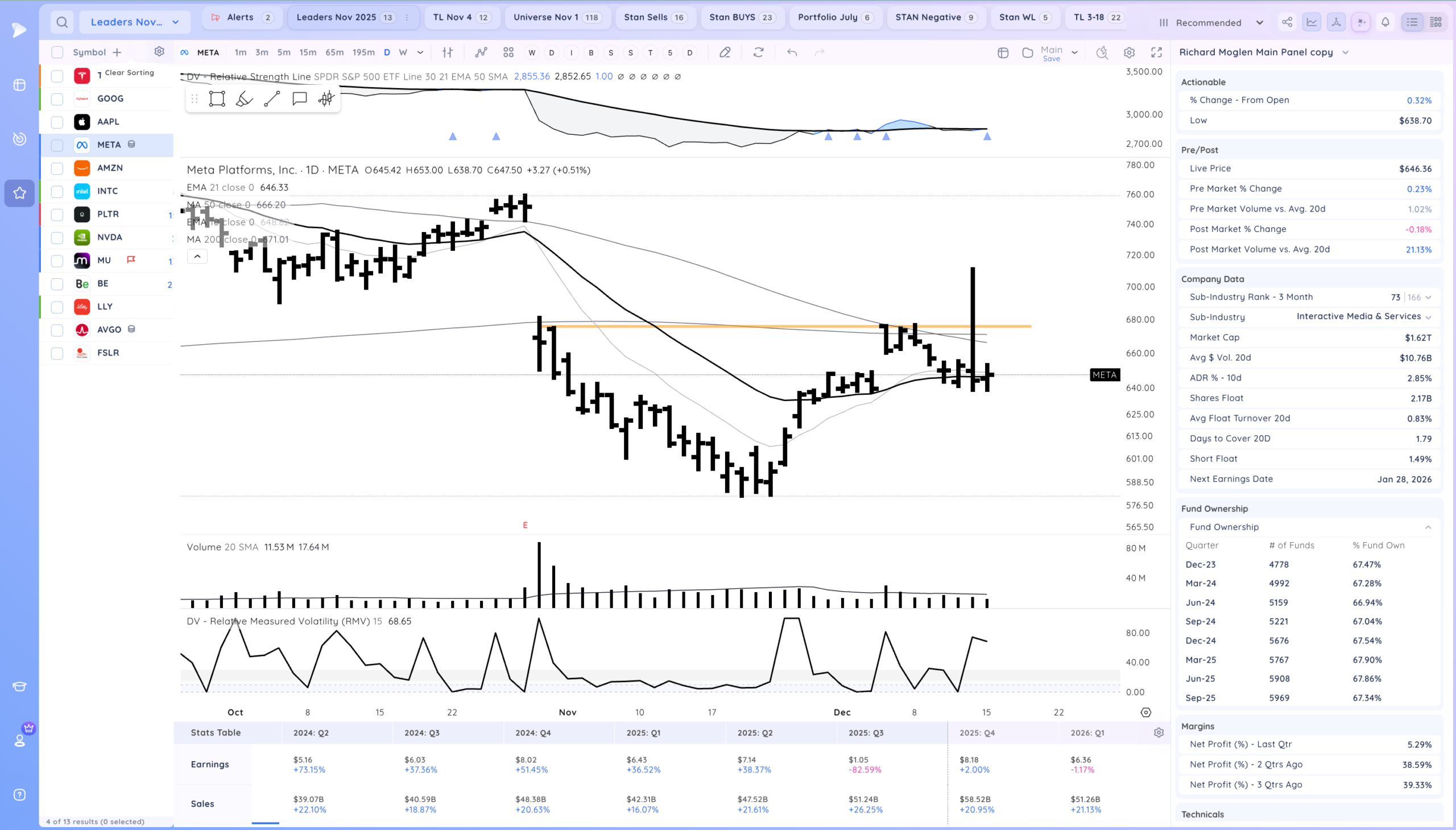Click the refresh chart icon
This screenshot has height=830, width=1456.
click(x=758, y=52)
